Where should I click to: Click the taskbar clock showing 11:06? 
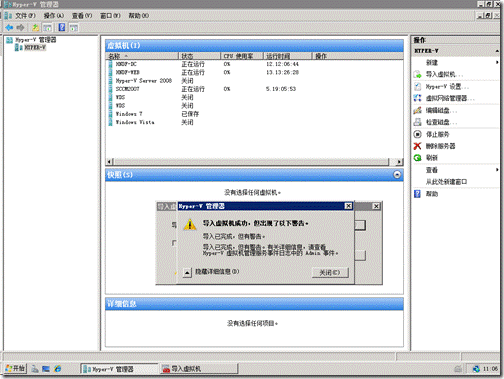coord(490,369)
